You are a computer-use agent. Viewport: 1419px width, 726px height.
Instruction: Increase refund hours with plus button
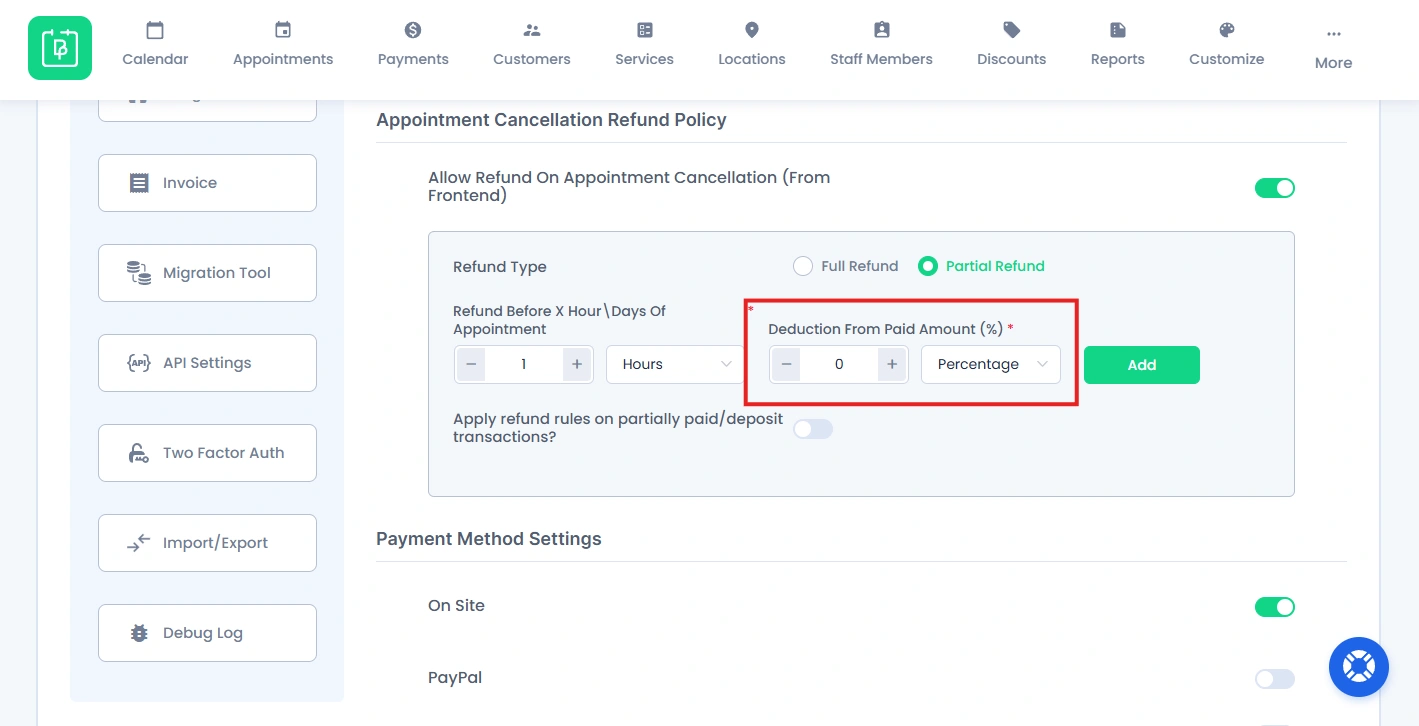coord(577,364)
